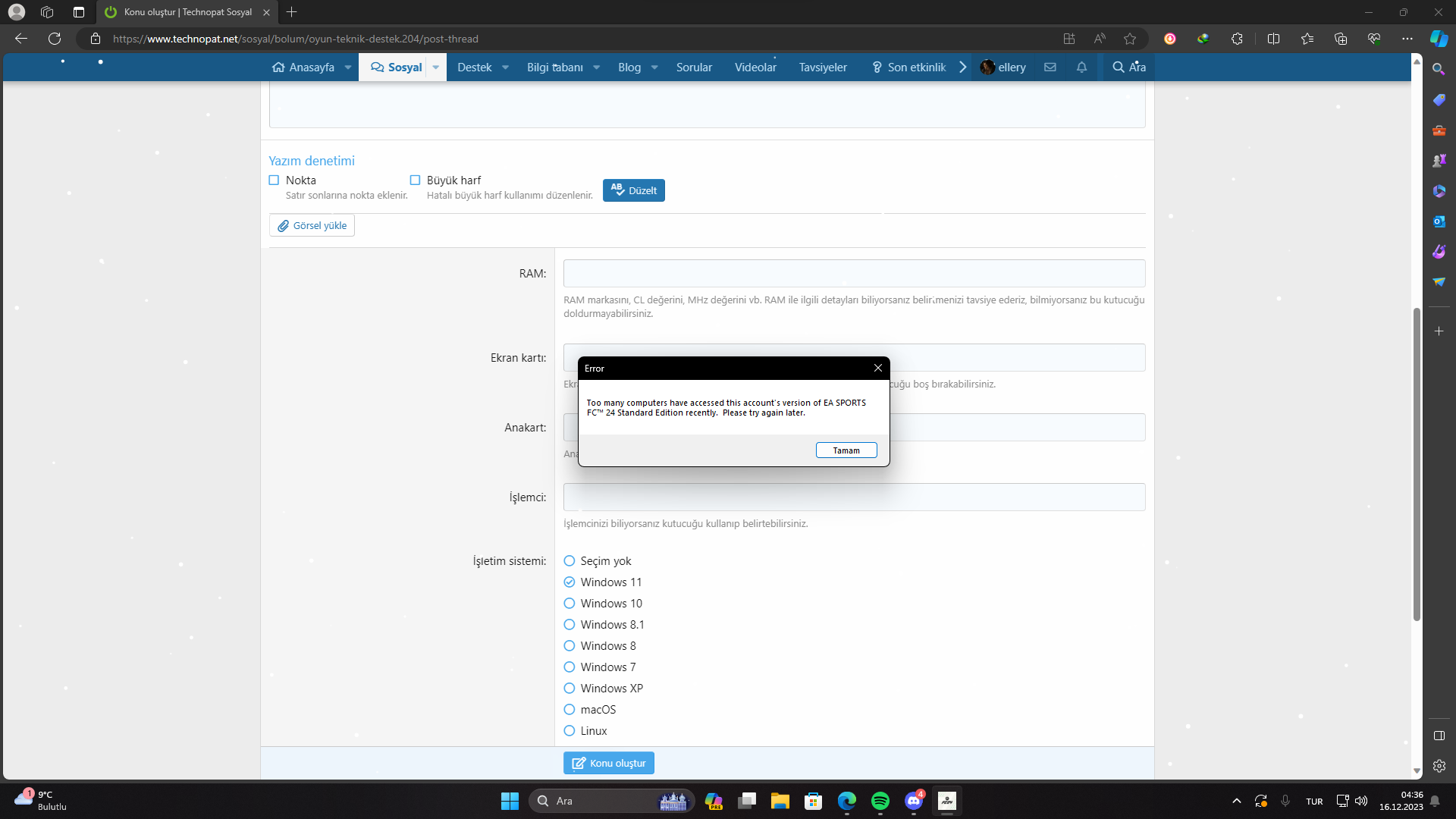Image resolution: width=1456 pixels, height=819 pixels.
Task: Open the Videolar menu item
Action: pos(755,67)
